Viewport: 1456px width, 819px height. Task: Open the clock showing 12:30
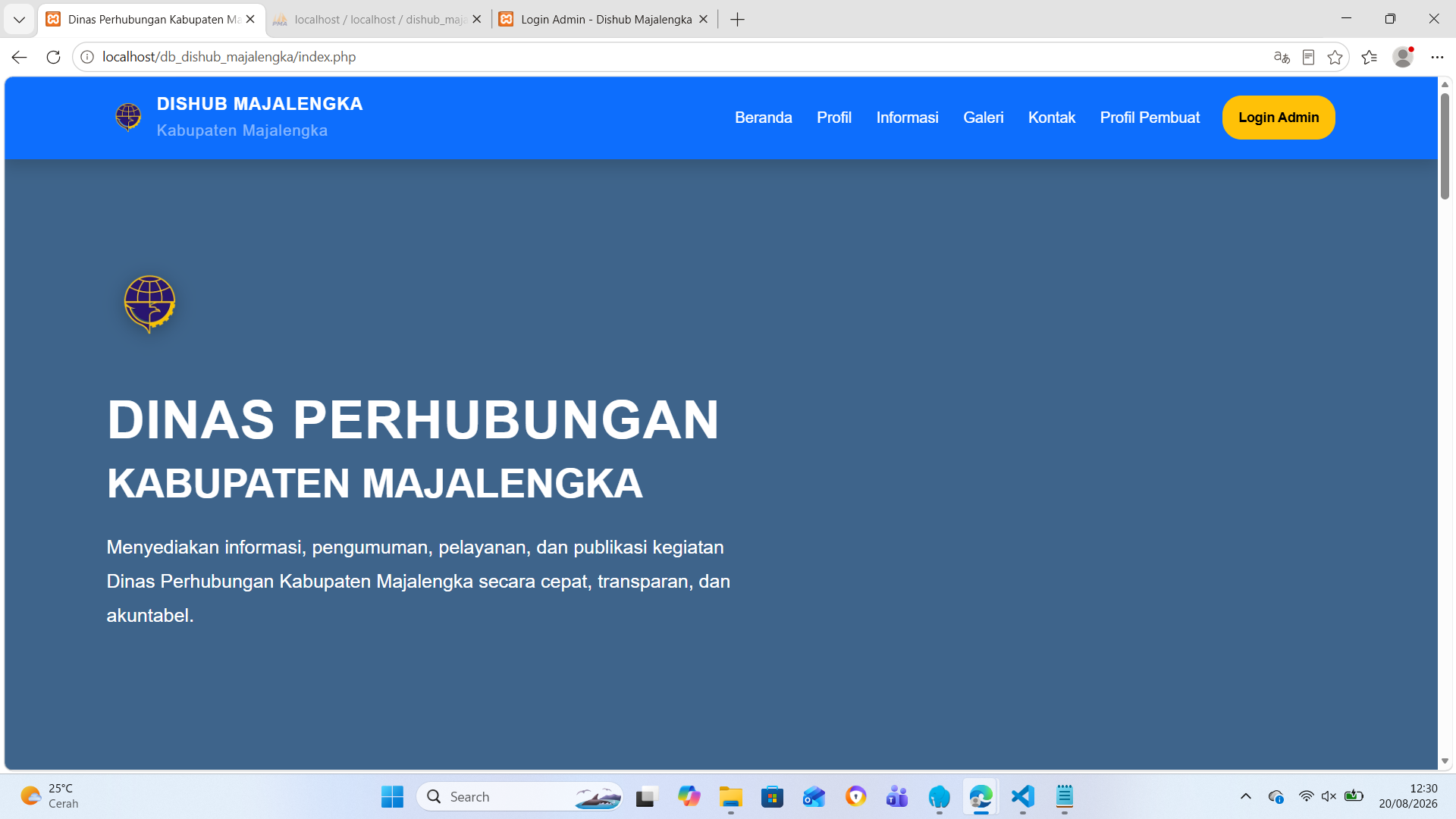click(x=1408, y=796)
